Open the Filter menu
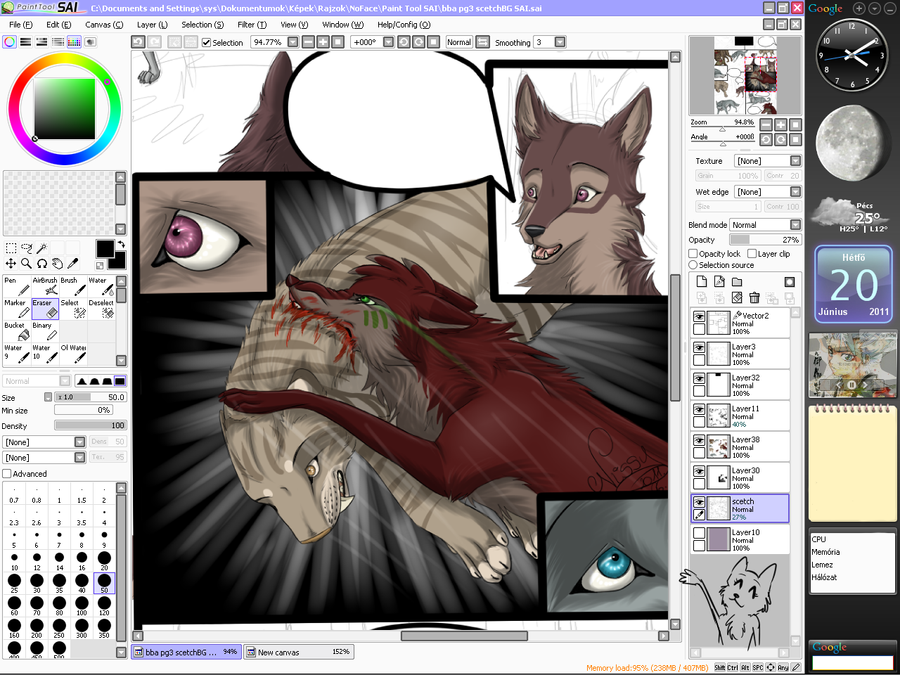 [x=252, y=25]
